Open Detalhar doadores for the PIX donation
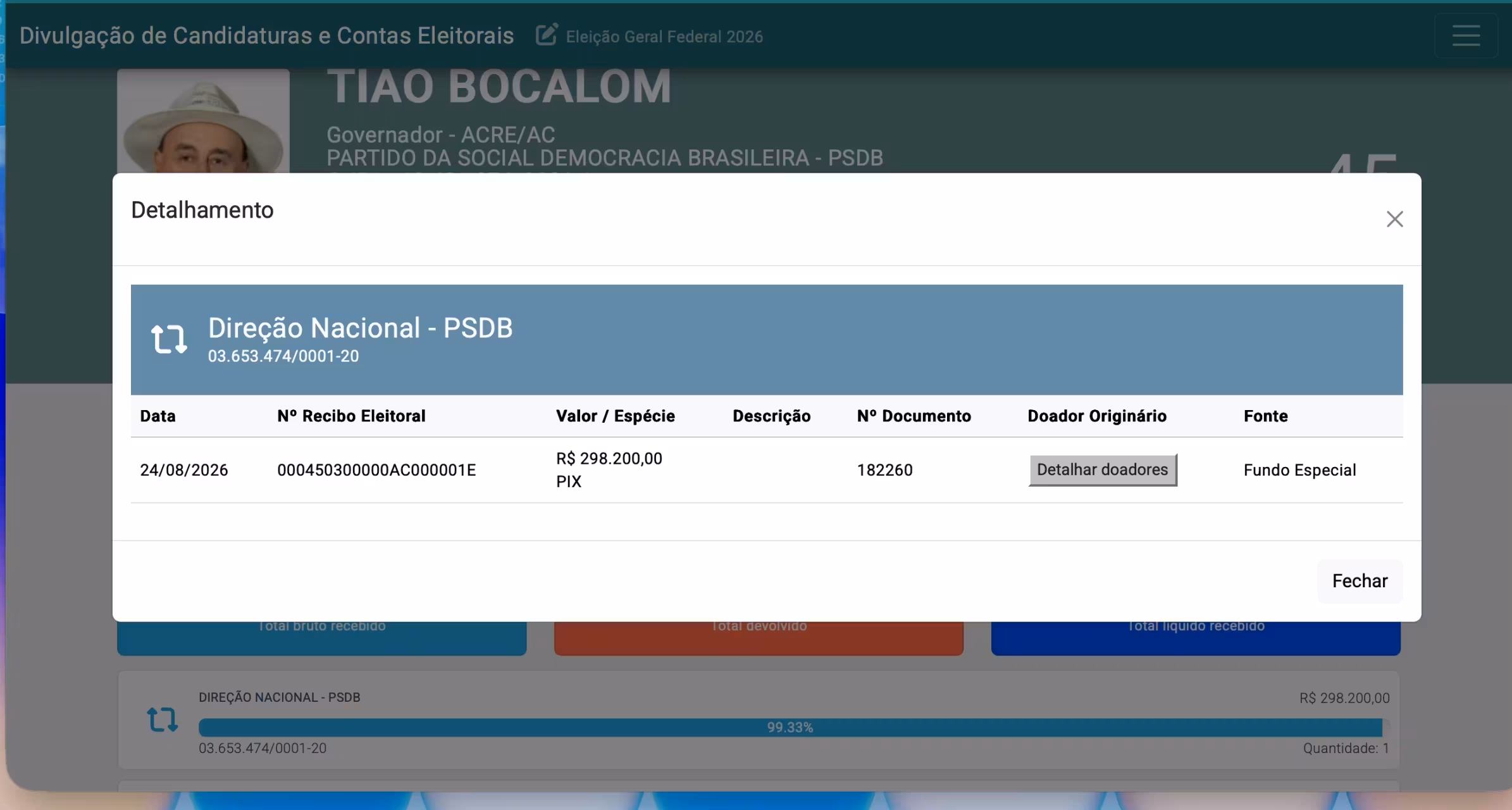Viewport: 1512px width, 810px height. point(1103,470)
